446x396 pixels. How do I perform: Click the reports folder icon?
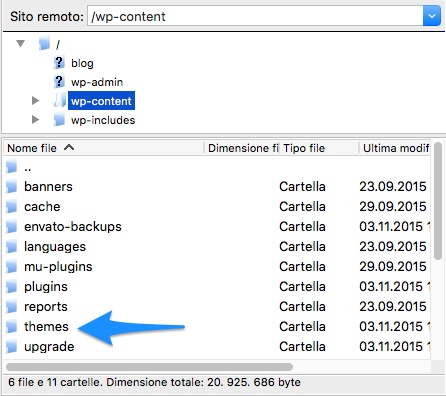click(11, 306)
